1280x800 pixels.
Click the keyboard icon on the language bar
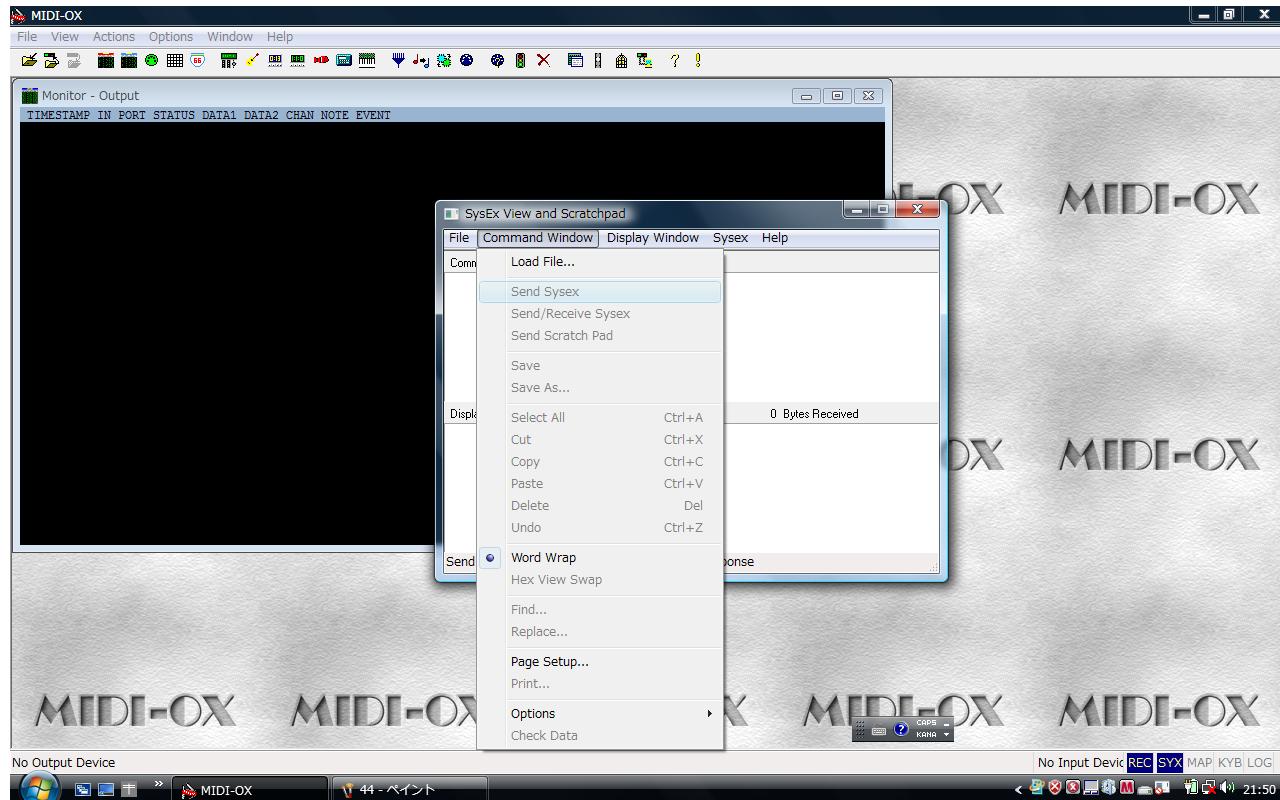click(x=879, y=731)
